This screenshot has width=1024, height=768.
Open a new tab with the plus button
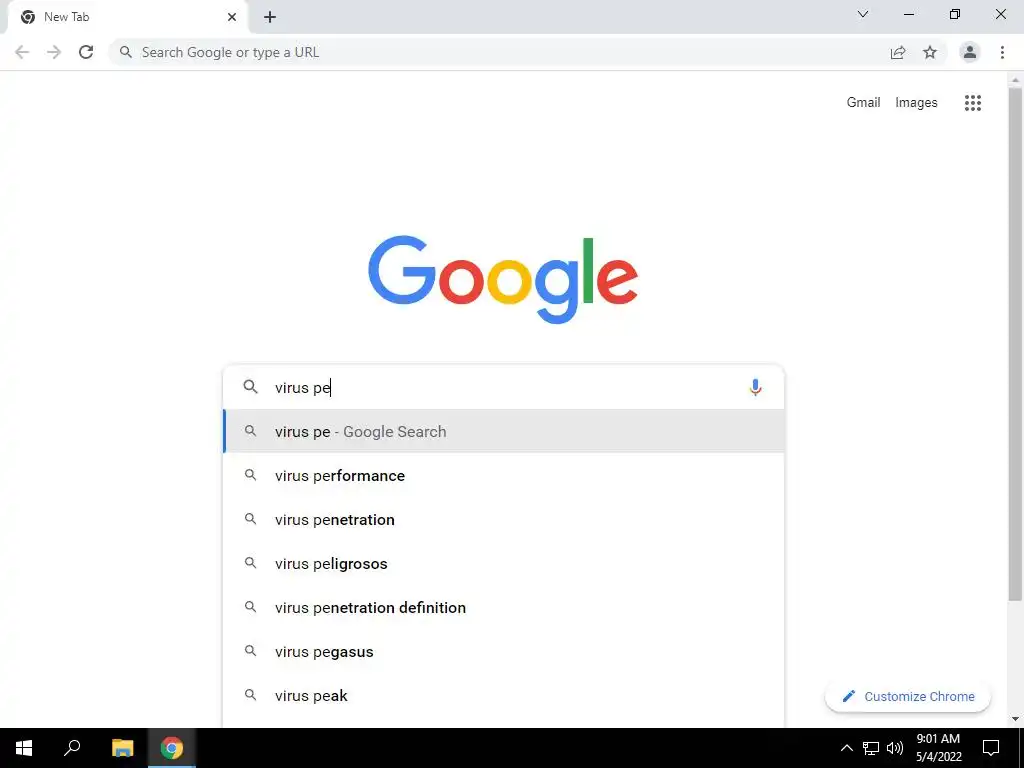tap(270, 17)
